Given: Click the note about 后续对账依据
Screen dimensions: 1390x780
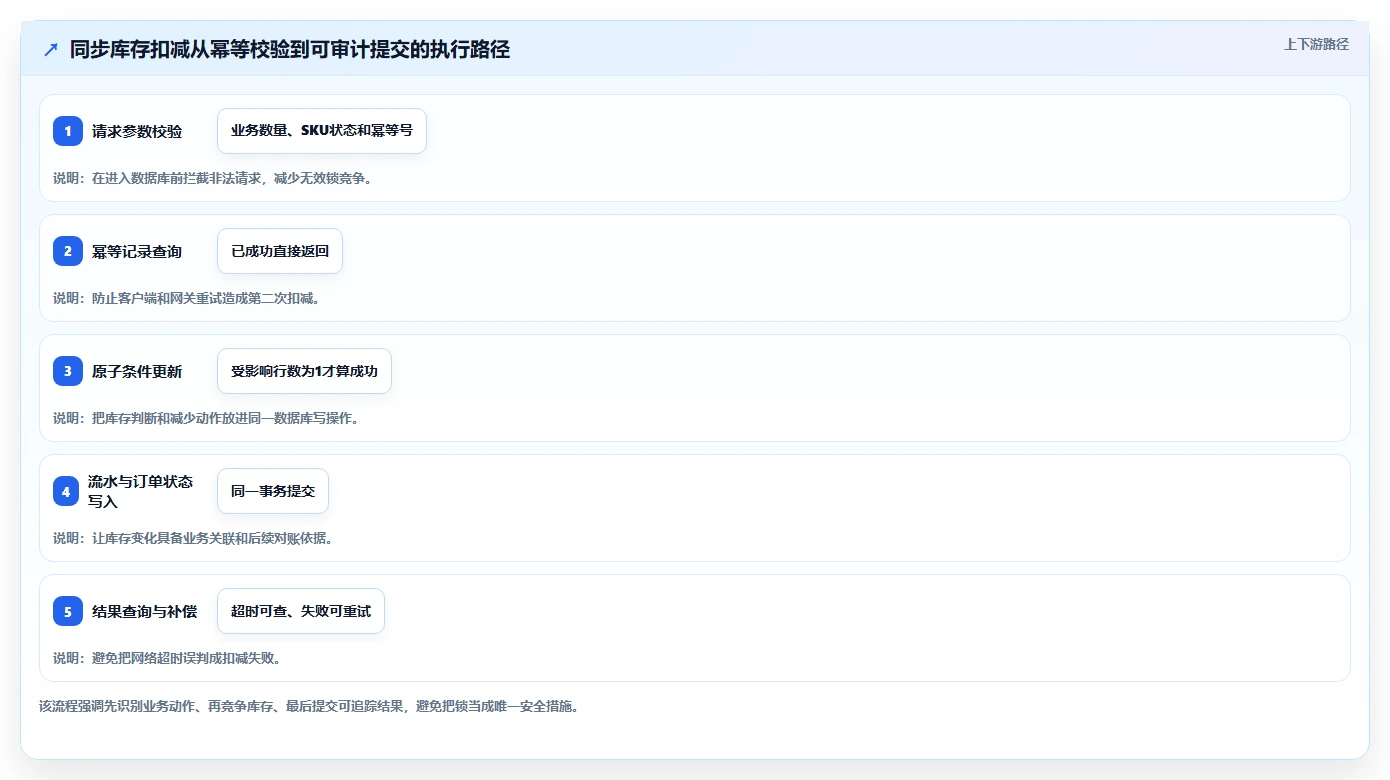Looking at the screenshot, I should pyautogui.click(x=193, y=538).
